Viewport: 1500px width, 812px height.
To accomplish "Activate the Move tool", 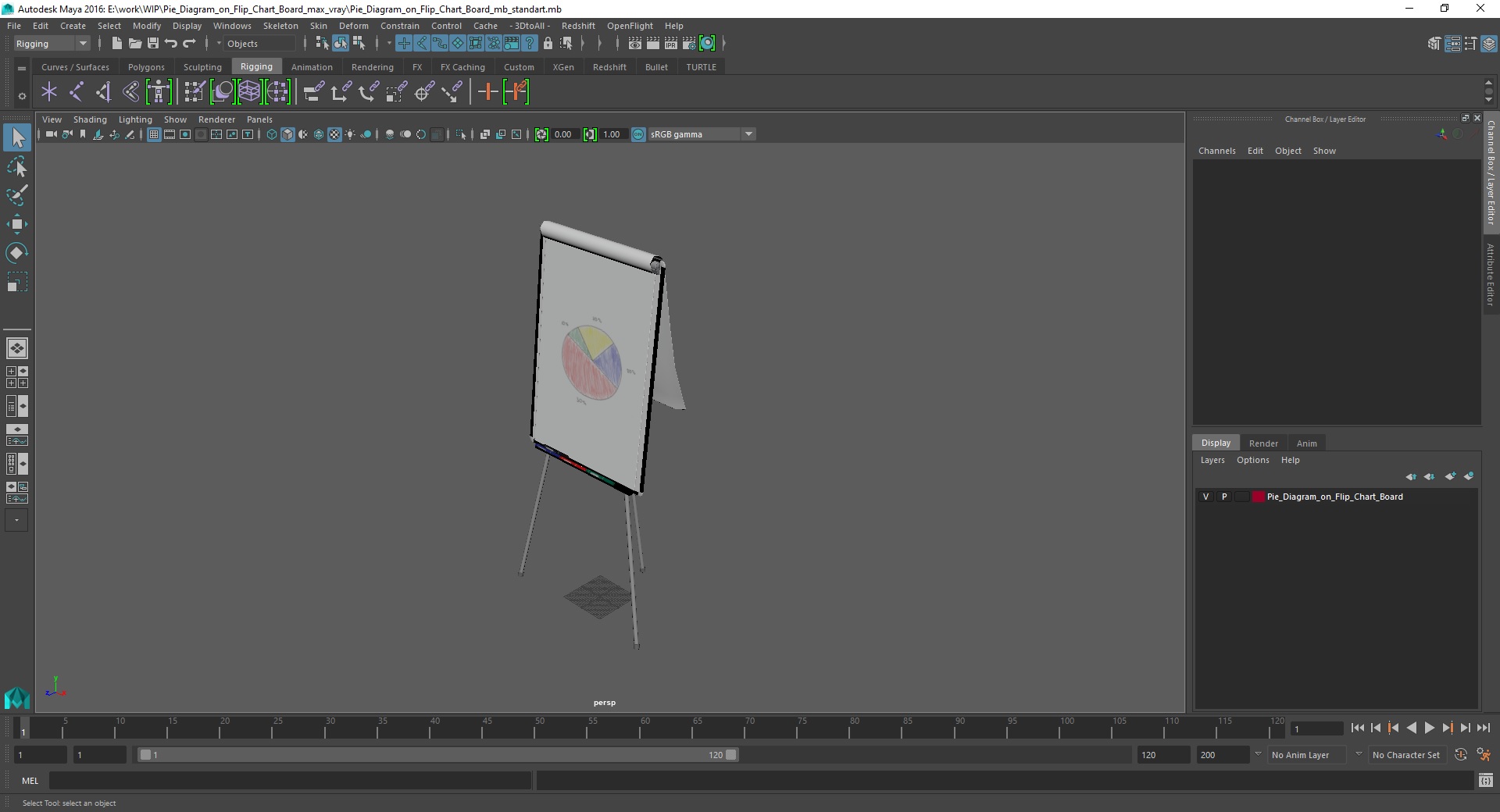I will [17, 224].
